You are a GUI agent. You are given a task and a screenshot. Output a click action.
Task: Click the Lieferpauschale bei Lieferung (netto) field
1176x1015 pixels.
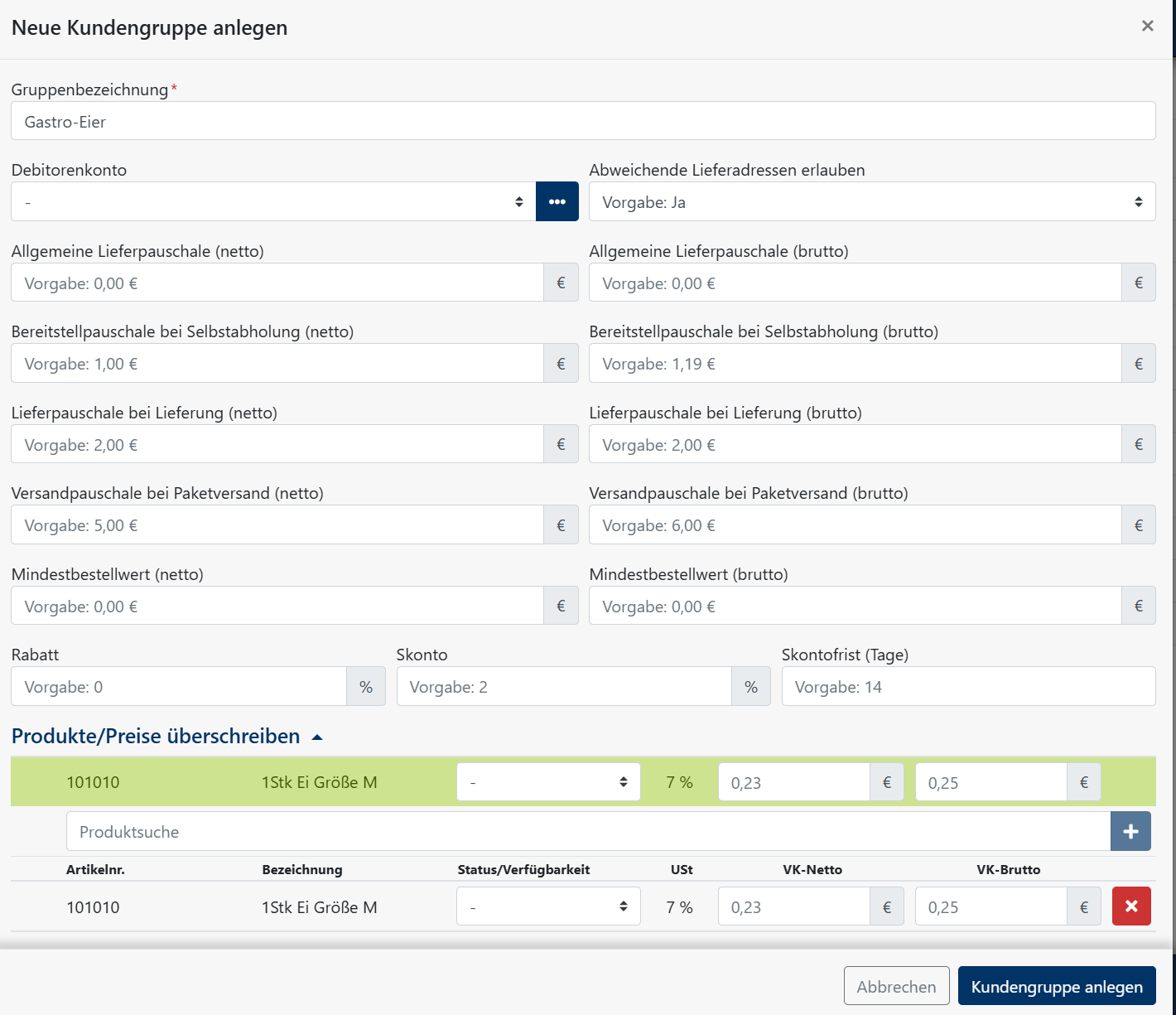[x=277, y=444]
